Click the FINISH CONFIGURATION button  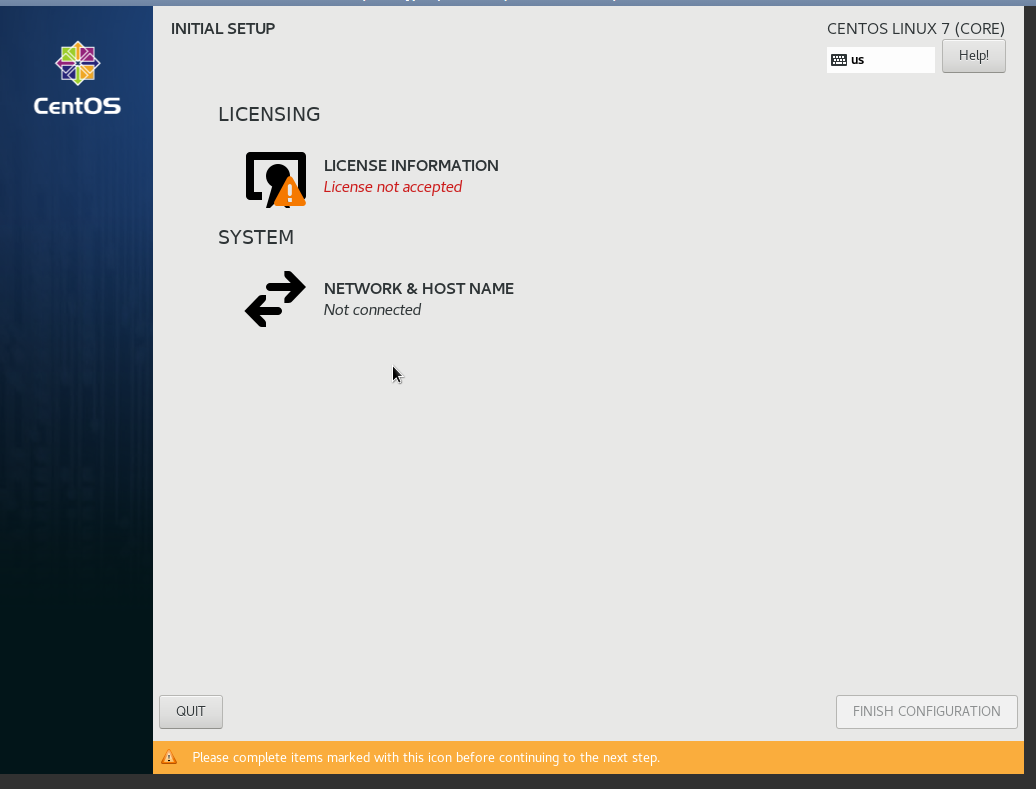[926, 712]
